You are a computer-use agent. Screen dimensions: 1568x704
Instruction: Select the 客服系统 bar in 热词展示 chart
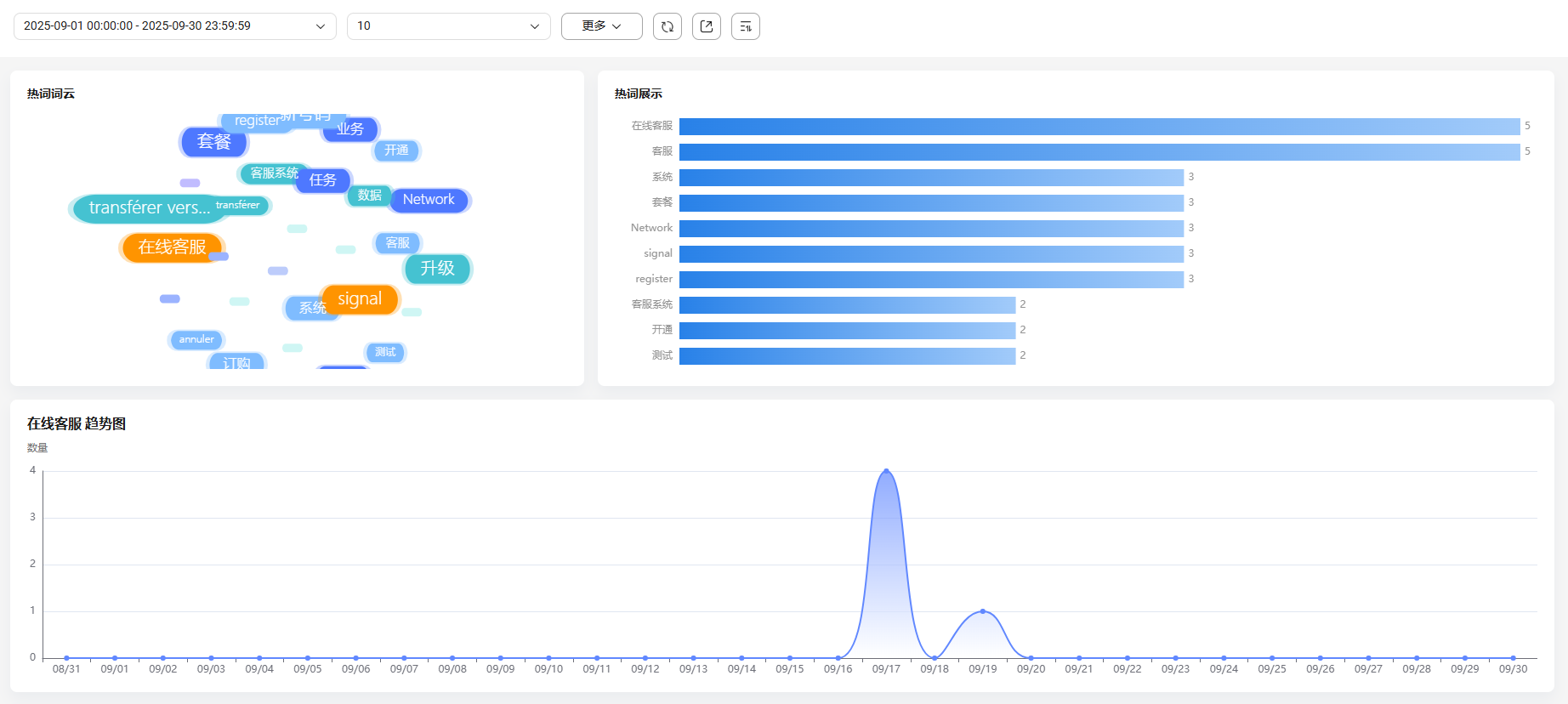click(848, 305)
